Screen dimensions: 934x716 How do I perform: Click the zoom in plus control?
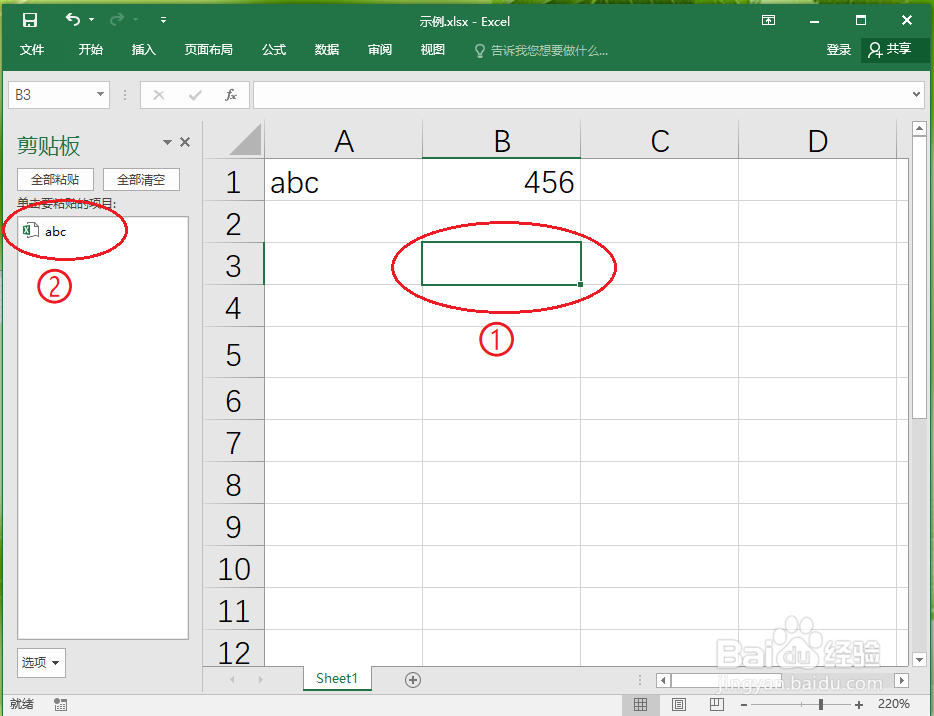click(x=858, y=703)
